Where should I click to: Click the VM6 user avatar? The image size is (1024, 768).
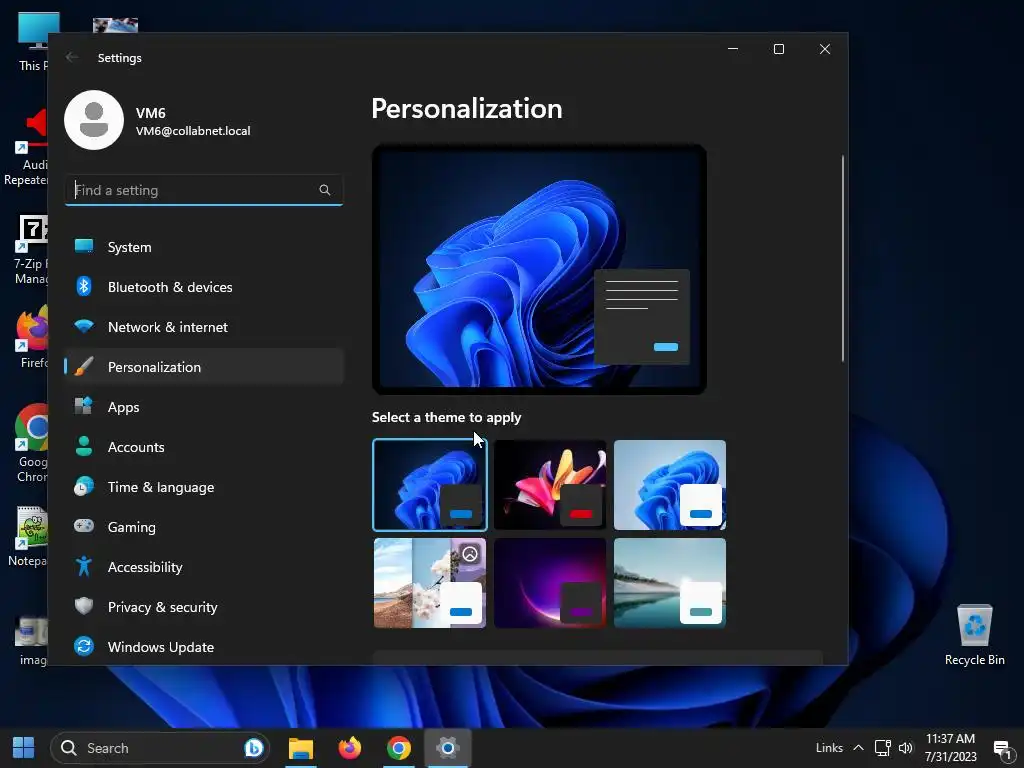94,120
